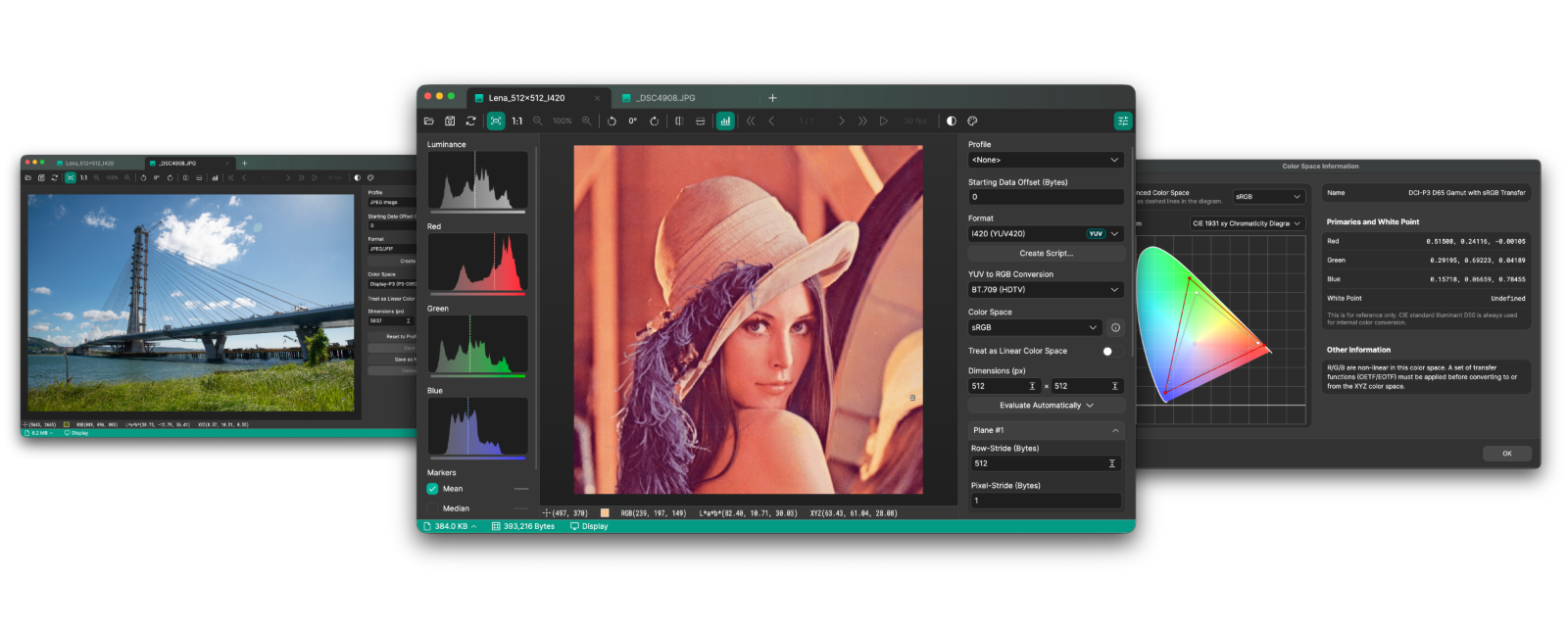
Task: Toggle settings sidebar in front window
Action: [1123, 121]
